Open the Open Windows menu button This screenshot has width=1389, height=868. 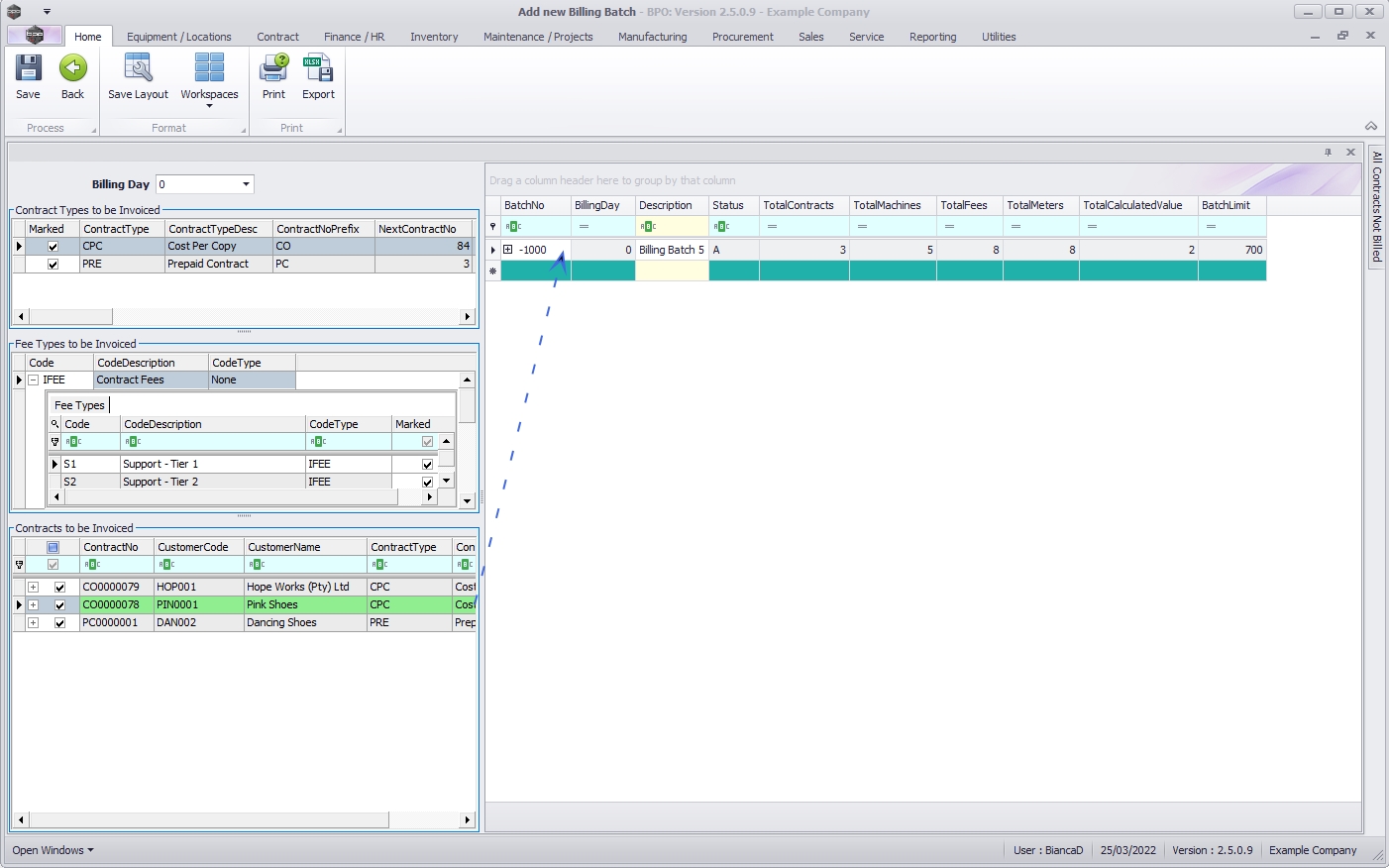(x=53, y=850)
